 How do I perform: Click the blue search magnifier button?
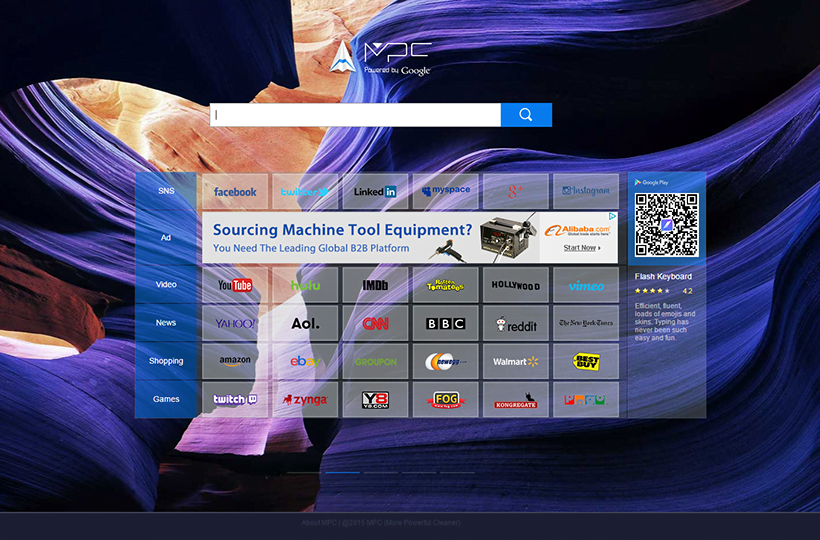pos(526,114)
